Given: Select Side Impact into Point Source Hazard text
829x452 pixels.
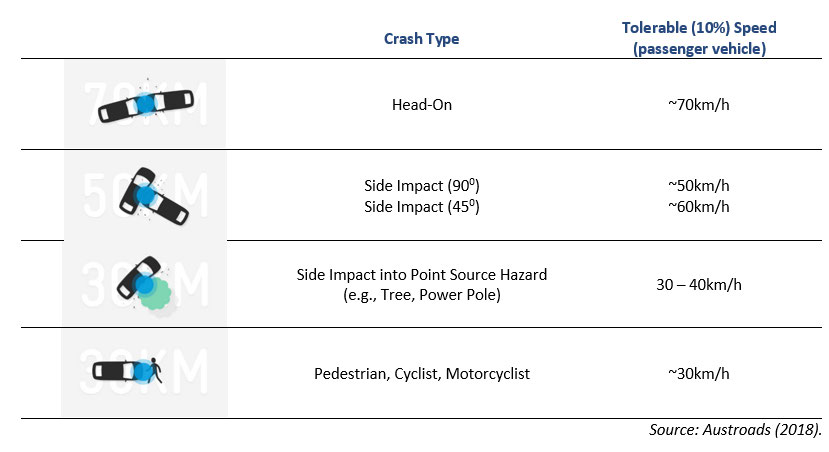Looking at the screenshot, I should click(x=422, y=274).
